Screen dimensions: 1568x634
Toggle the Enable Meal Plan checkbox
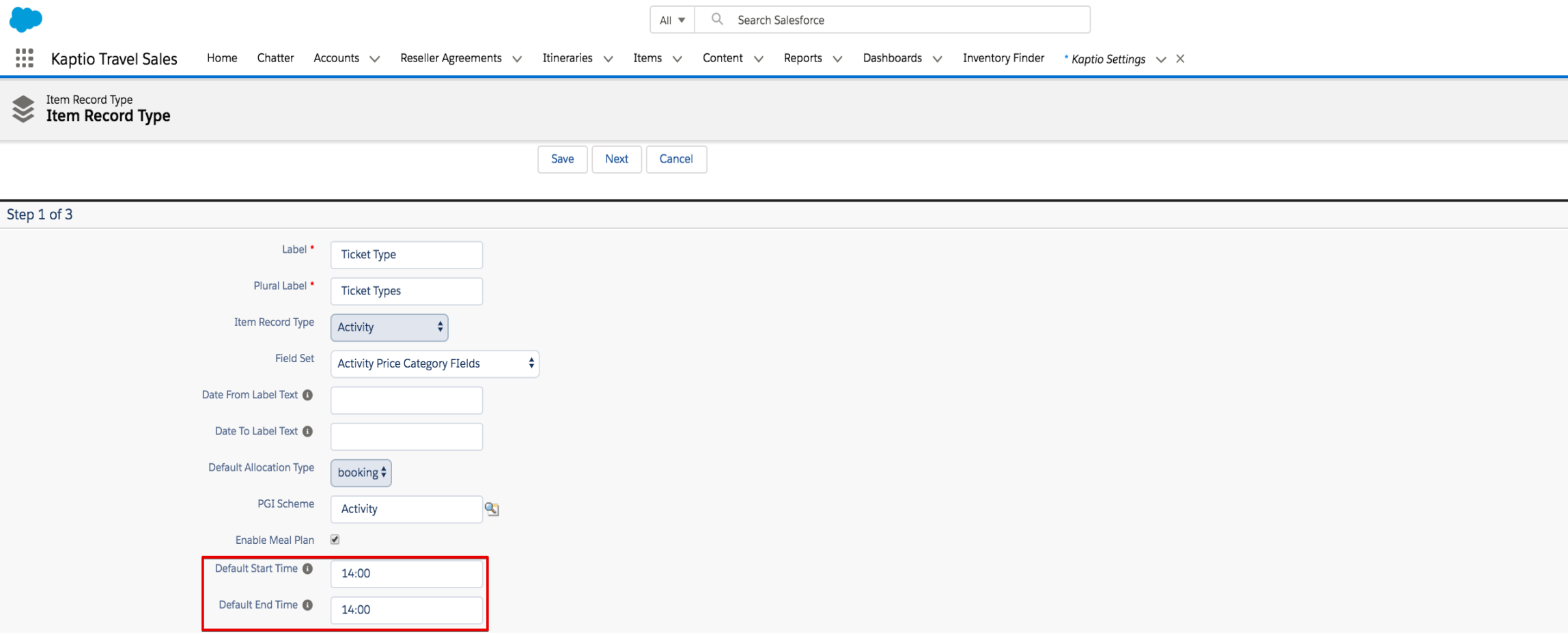pyautogui.click(x=335, y=540)
